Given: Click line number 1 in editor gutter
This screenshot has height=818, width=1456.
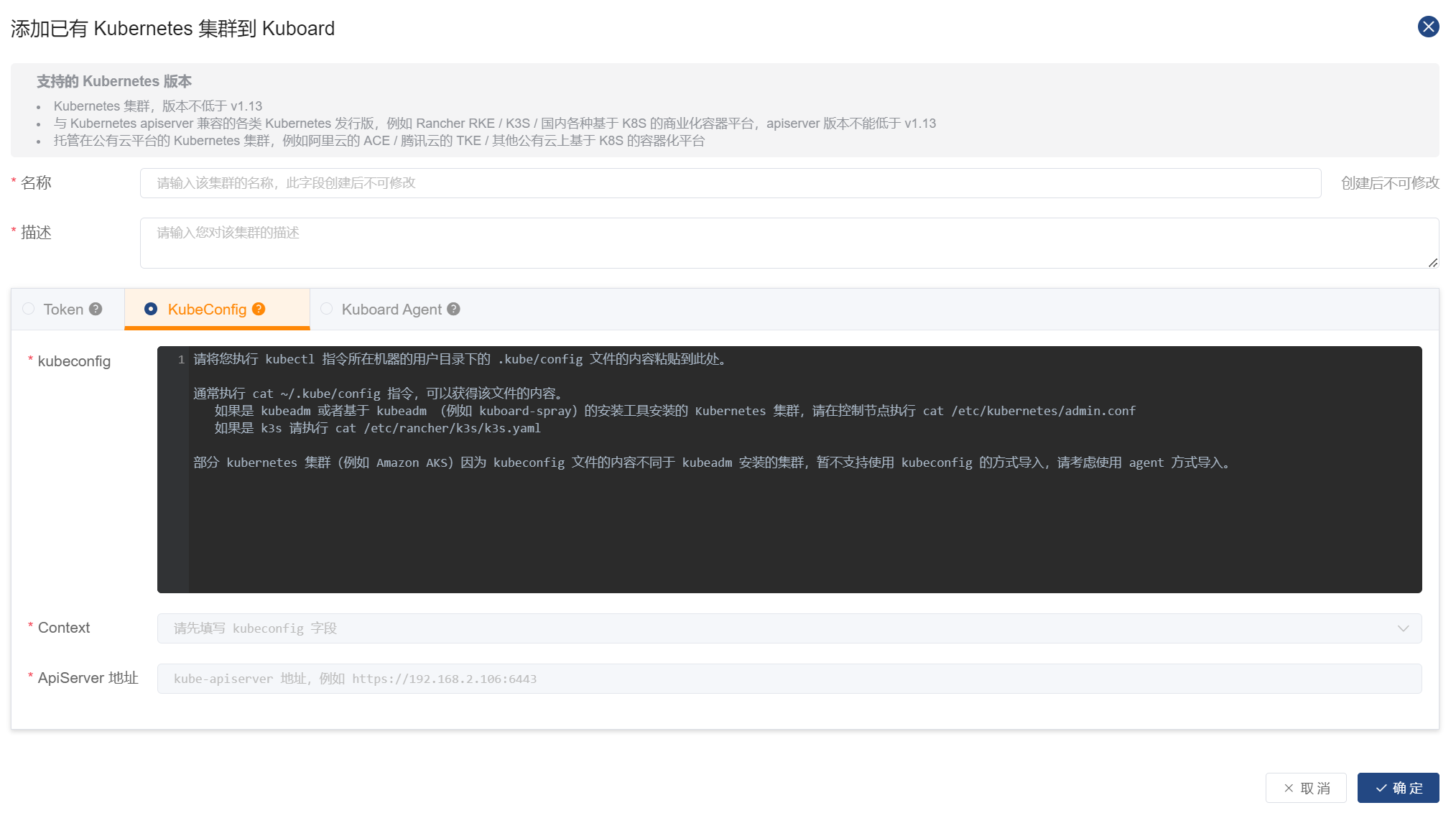Looking at the screenshot, I should click(181, 360).
